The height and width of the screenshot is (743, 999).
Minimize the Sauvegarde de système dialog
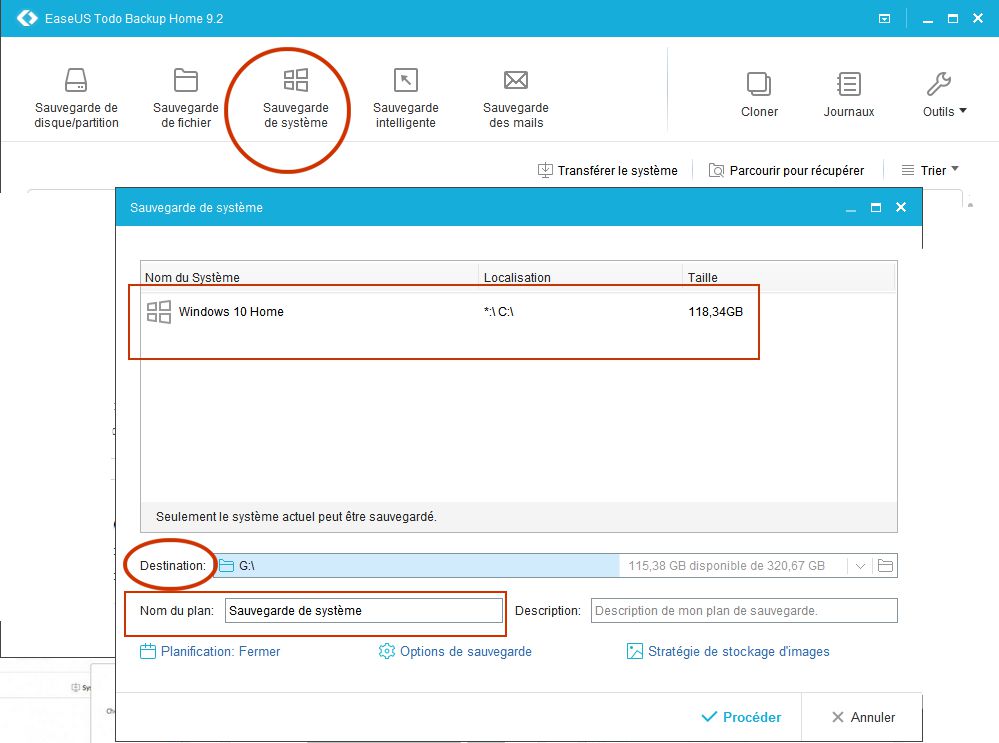click(x=851, y=209)
